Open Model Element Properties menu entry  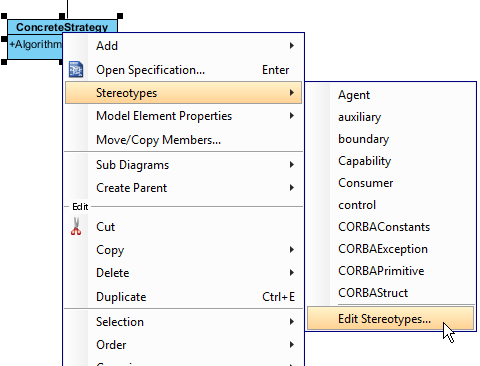click(x=183, y=116)
